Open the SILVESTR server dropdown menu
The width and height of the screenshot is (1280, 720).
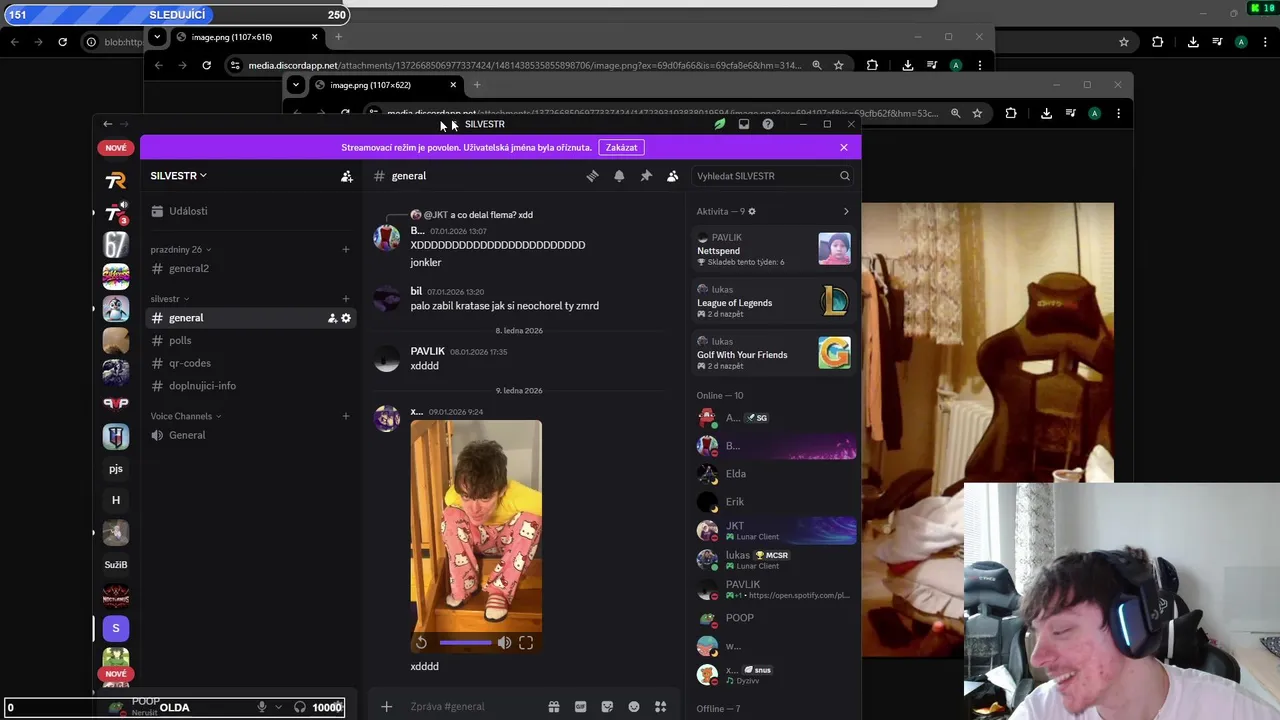179,176
